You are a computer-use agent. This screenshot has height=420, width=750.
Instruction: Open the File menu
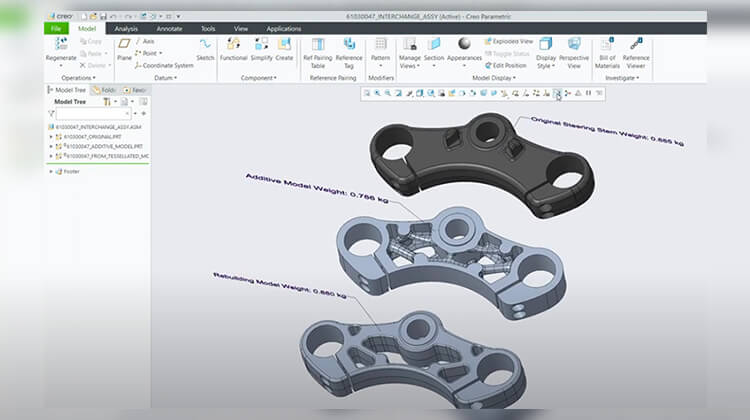(x=56, y=29)
